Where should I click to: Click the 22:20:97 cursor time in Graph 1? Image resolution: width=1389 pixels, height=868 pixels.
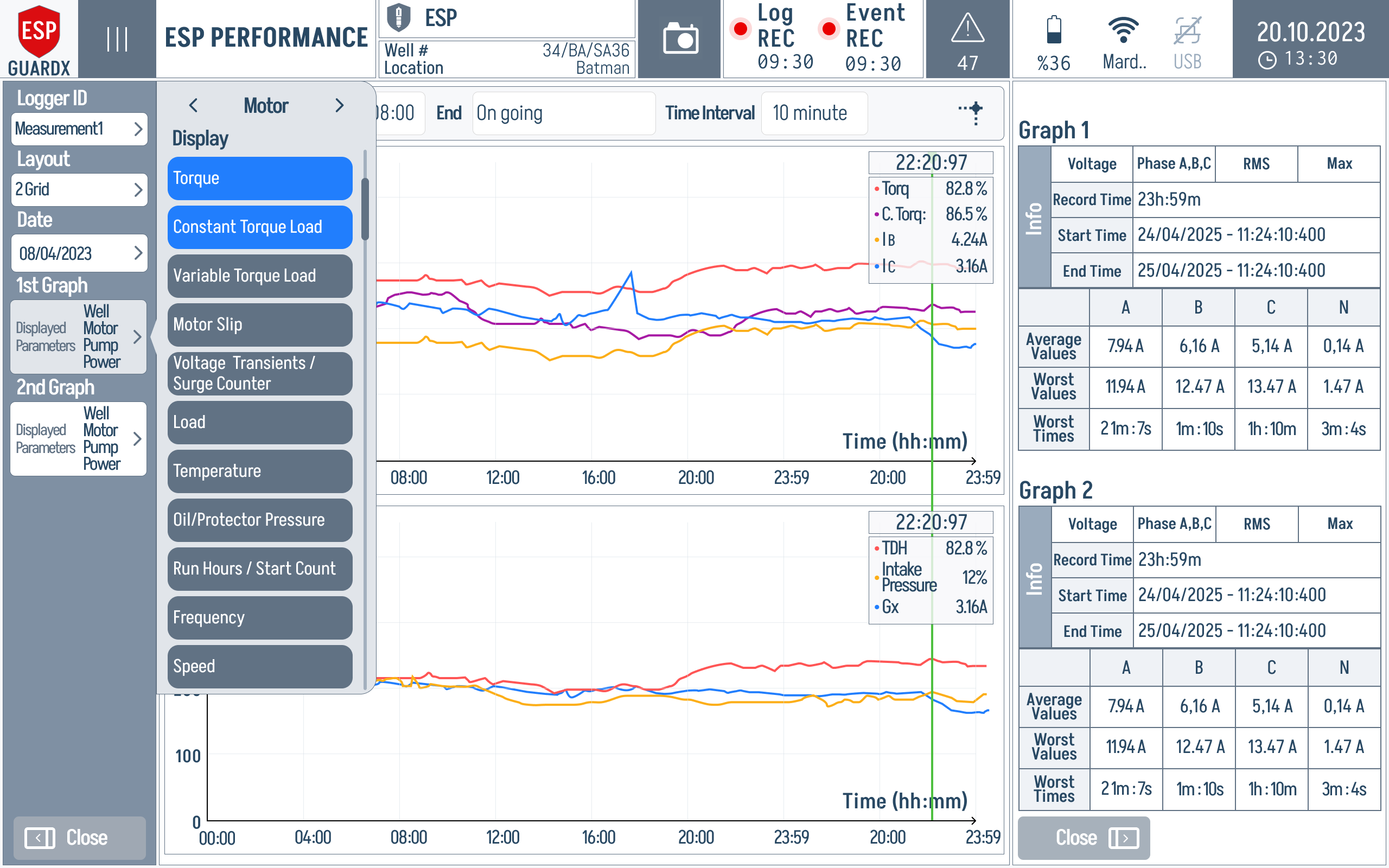pyautogui.click(x=931, y=163)
